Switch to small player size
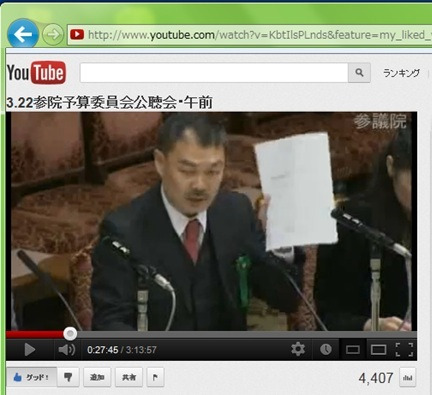Viewport: 432px width, 395px height. tap(352, 349)
